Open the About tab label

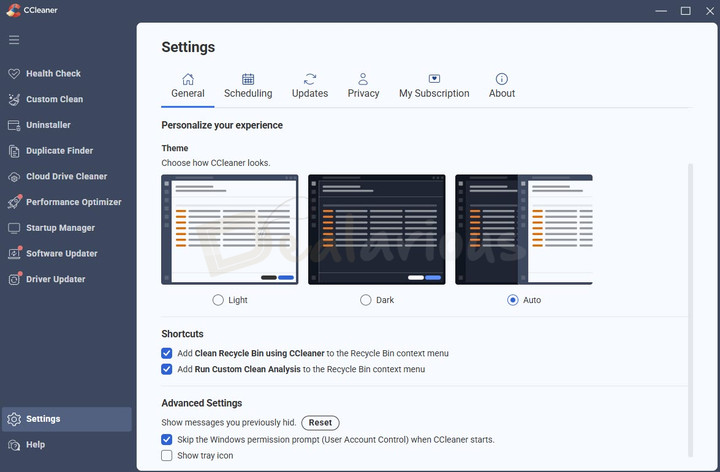click(502, 93)
